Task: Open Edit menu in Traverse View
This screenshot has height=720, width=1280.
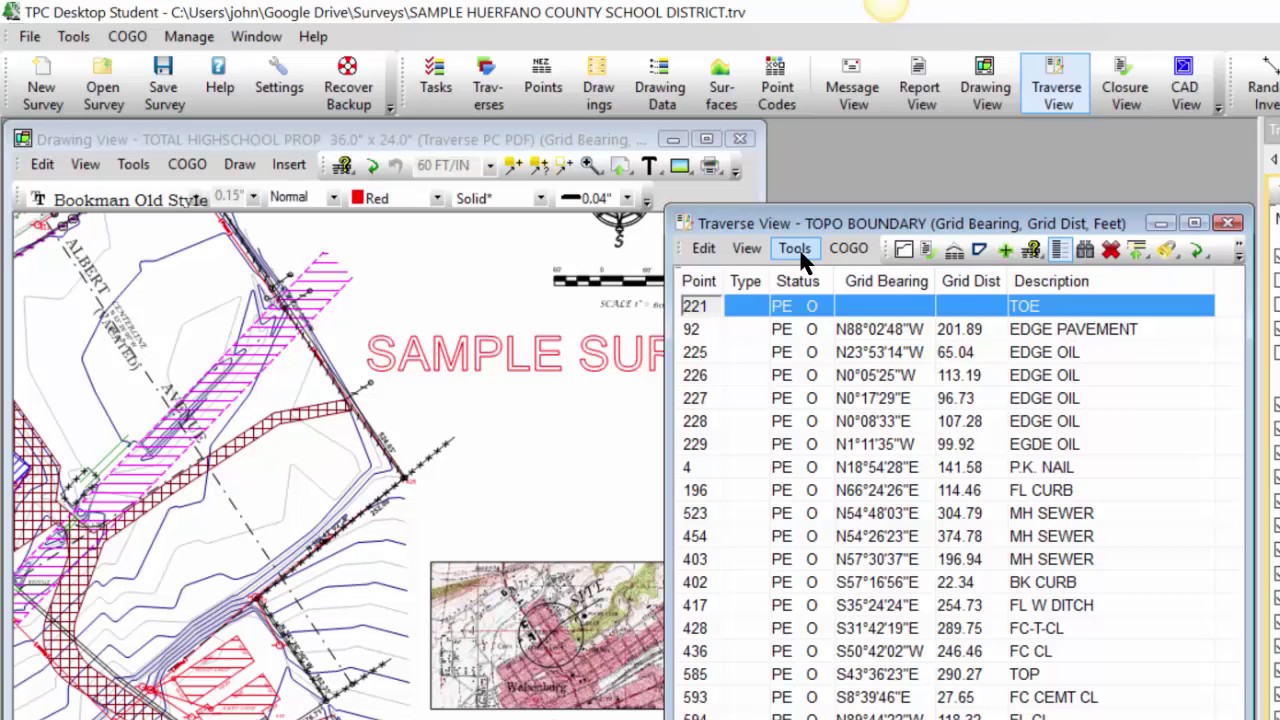Action: 704,248
